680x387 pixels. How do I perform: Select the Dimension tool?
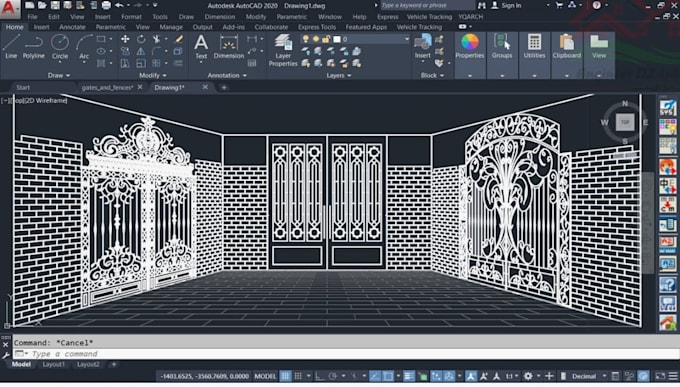click(229, 46)
